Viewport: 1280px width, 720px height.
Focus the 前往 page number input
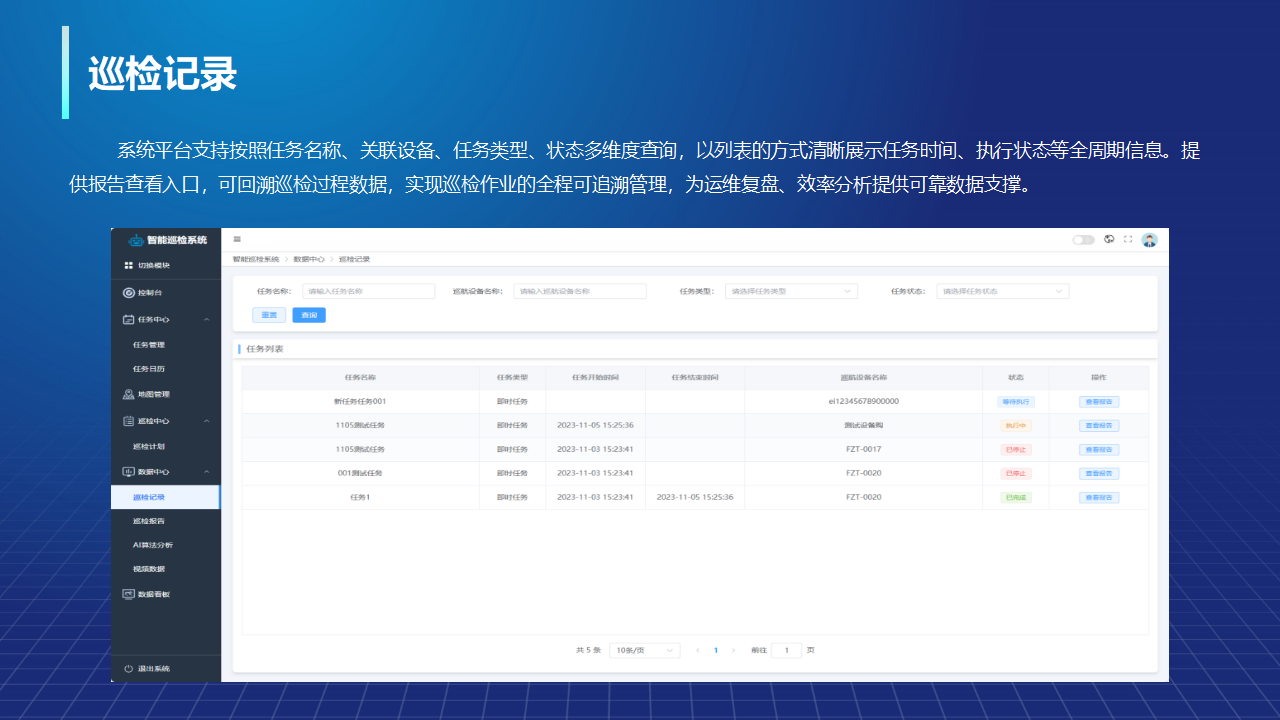(786, 650)
